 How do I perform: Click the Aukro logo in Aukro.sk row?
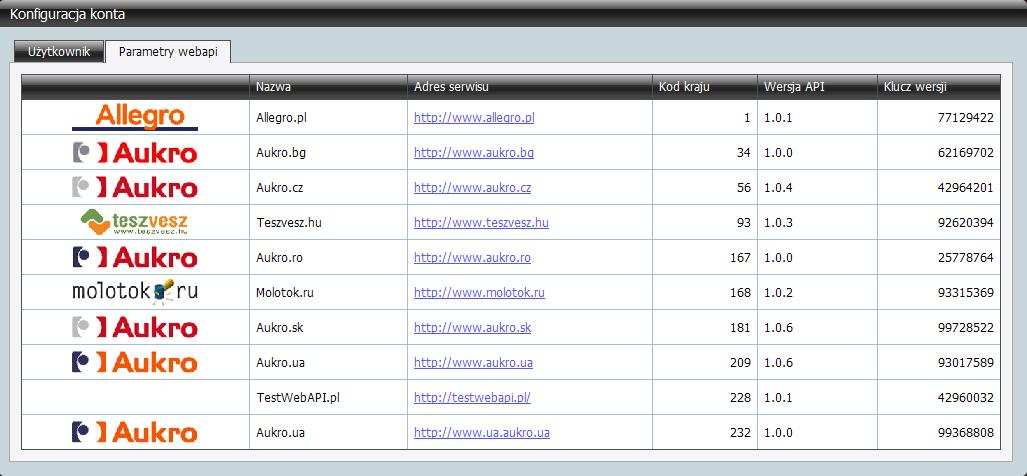coord(135,327)
